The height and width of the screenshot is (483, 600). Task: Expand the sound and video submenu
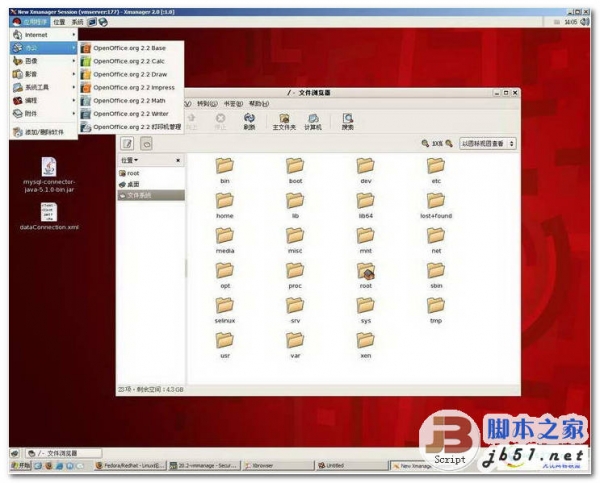point(44,74)
